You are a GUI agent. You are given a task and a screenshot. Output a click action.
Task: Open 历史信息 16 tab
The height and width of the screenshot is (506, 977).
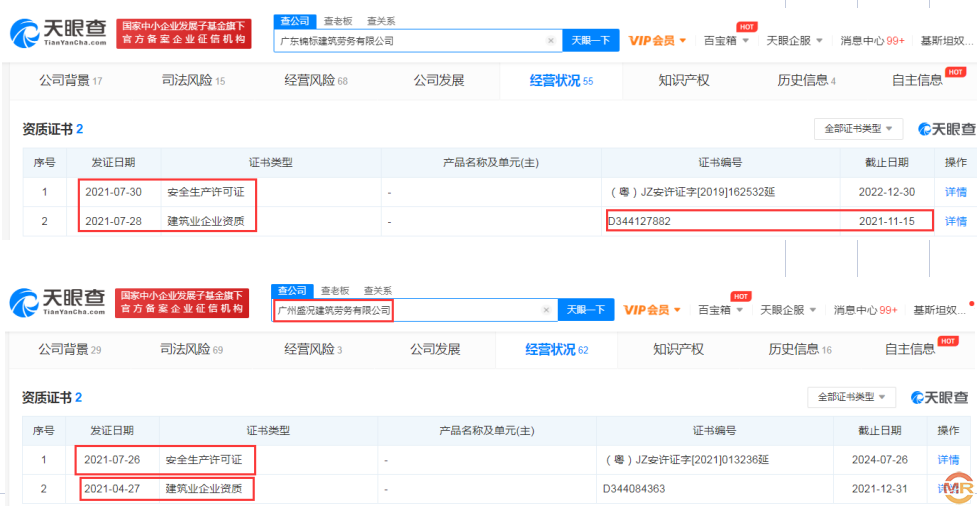(x=800, y=350)
